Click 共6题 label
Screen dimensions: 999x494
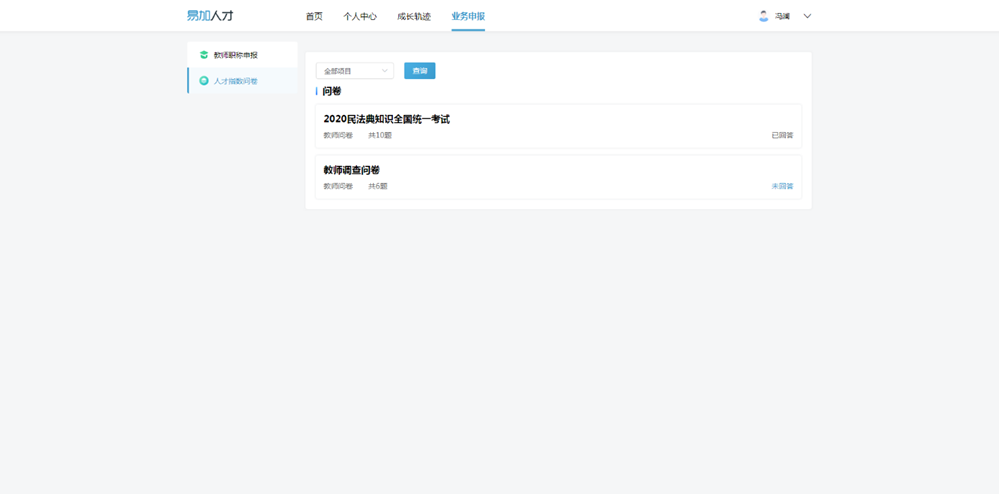tap(378, 186)
